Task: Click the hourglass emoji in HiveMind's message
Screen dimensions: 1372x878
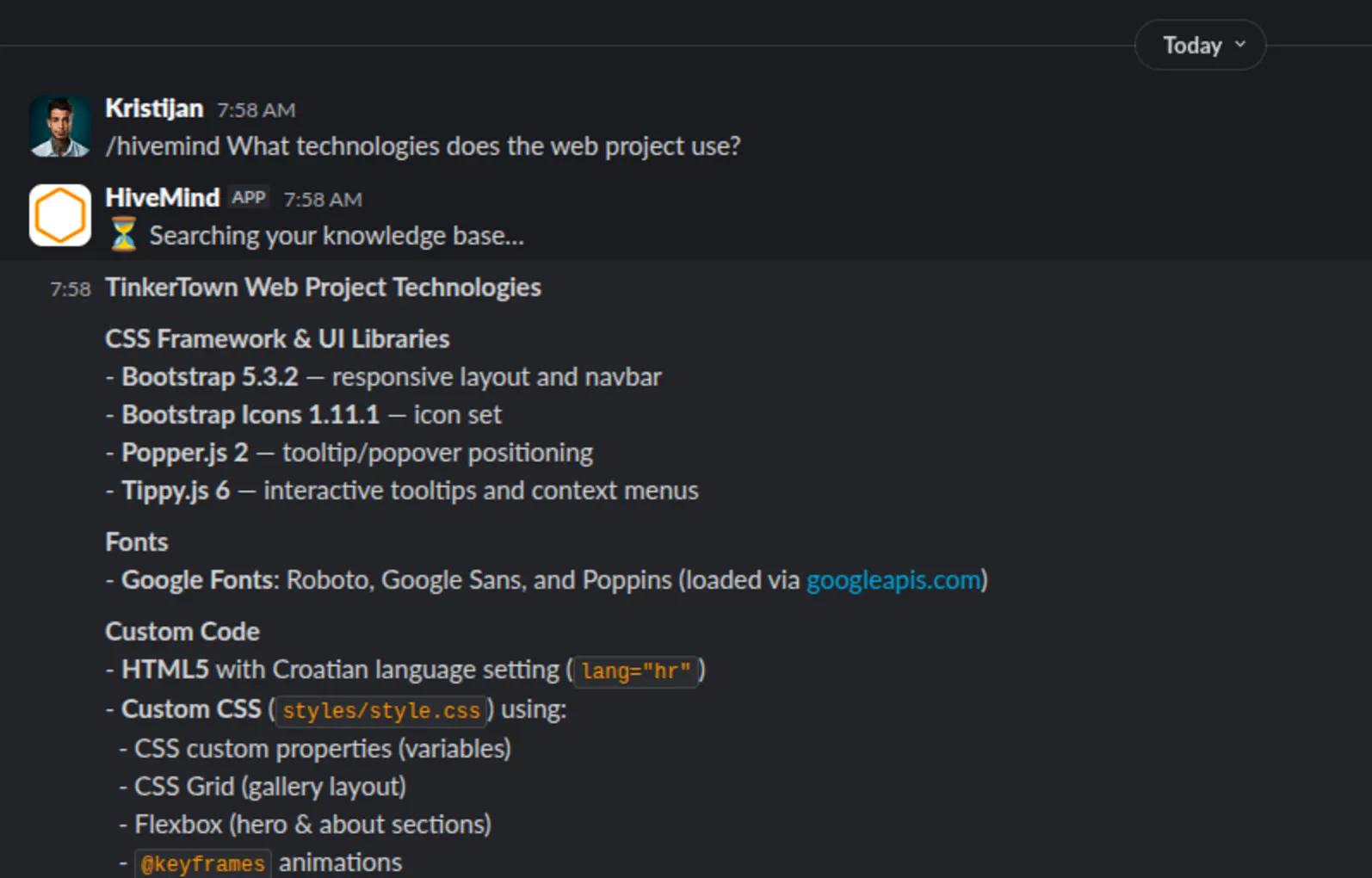Action: click(124, 234)
